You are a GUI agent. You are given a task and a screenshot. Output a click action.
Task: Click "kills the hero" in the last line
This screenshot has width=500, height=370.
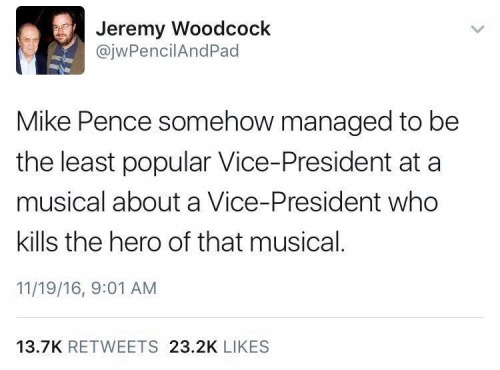click(x=89, y=242)
